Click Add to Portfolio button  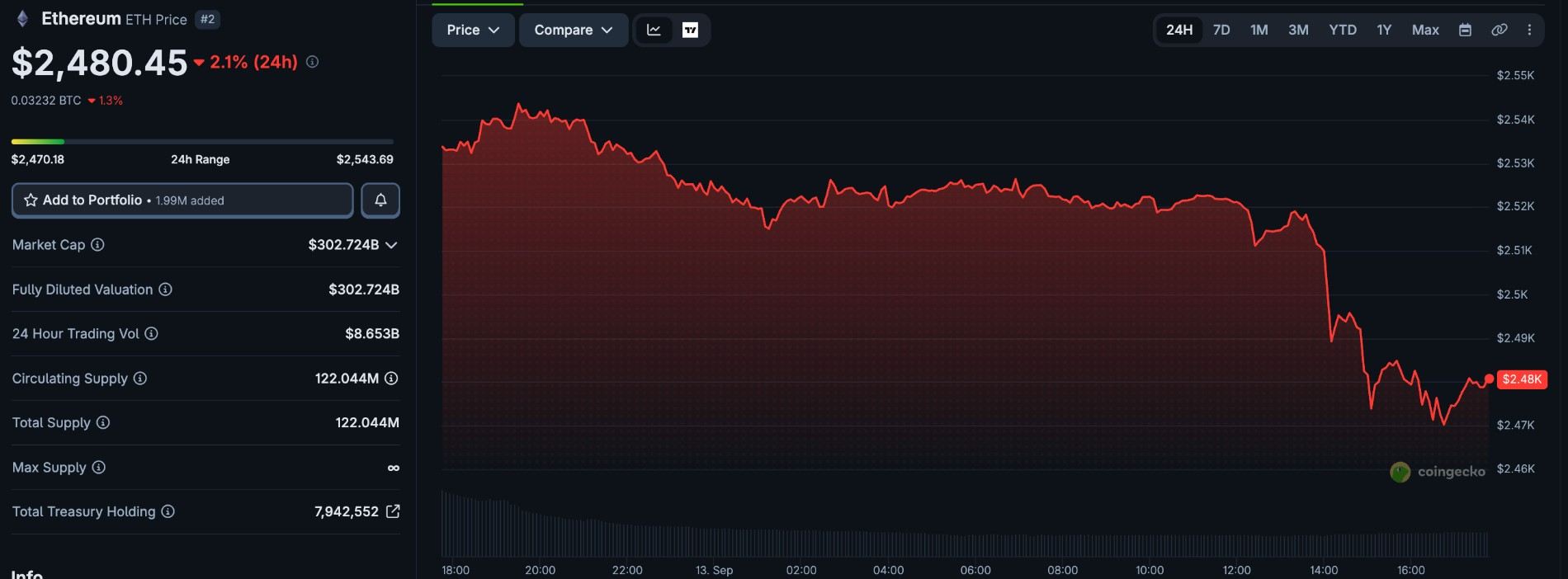tap(182, 200)
